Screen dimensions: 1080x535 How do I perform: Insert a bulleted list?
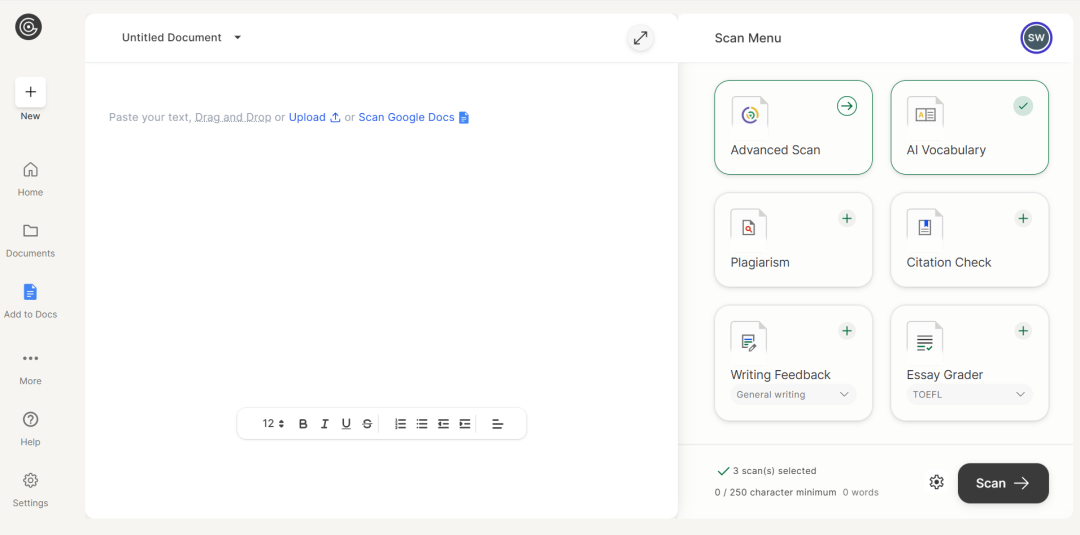422,424
